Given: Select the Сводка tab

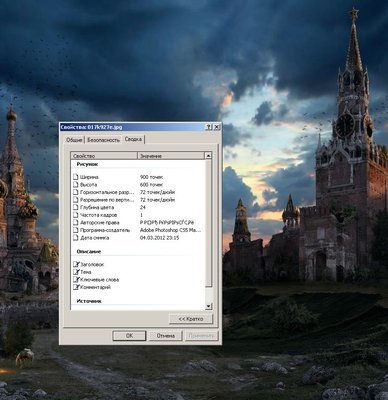Looking at the screenshot, I should pyautogui.click(x=133, y=139).
